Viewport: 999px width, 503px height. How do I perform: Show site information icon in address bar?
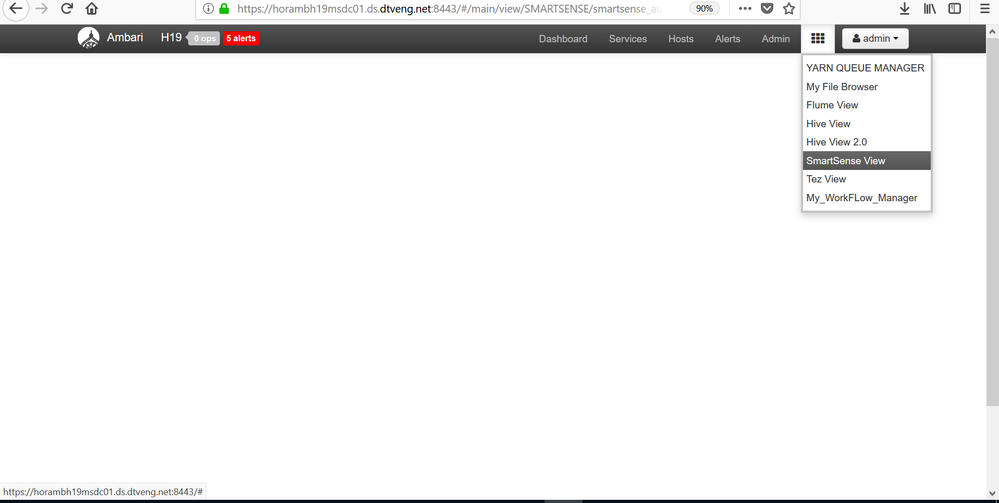208,9
